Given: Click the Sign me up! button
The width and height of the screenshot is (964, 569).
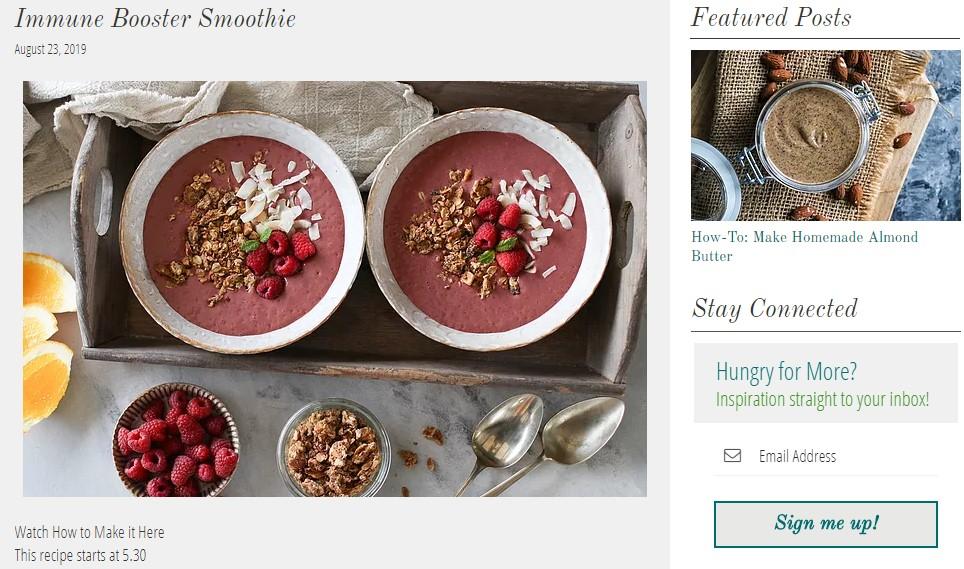Looking at the screenshot, I should [x=826, y=524].
